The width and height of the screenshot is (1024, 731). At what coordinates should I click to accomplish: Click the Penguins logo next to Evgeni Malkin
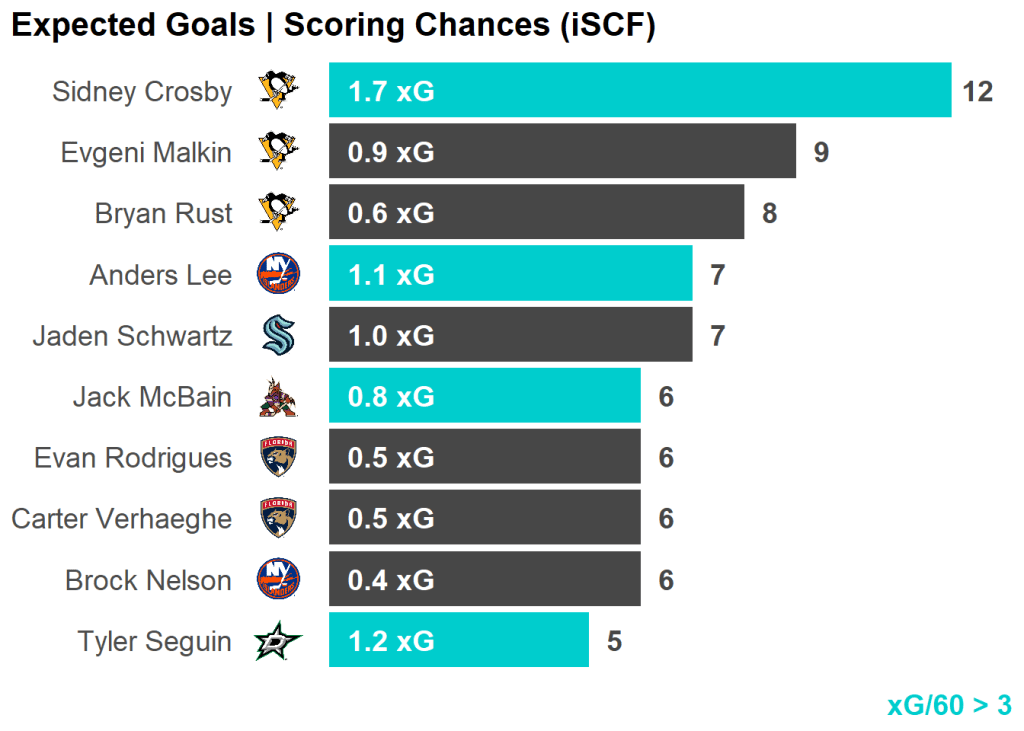278,152
